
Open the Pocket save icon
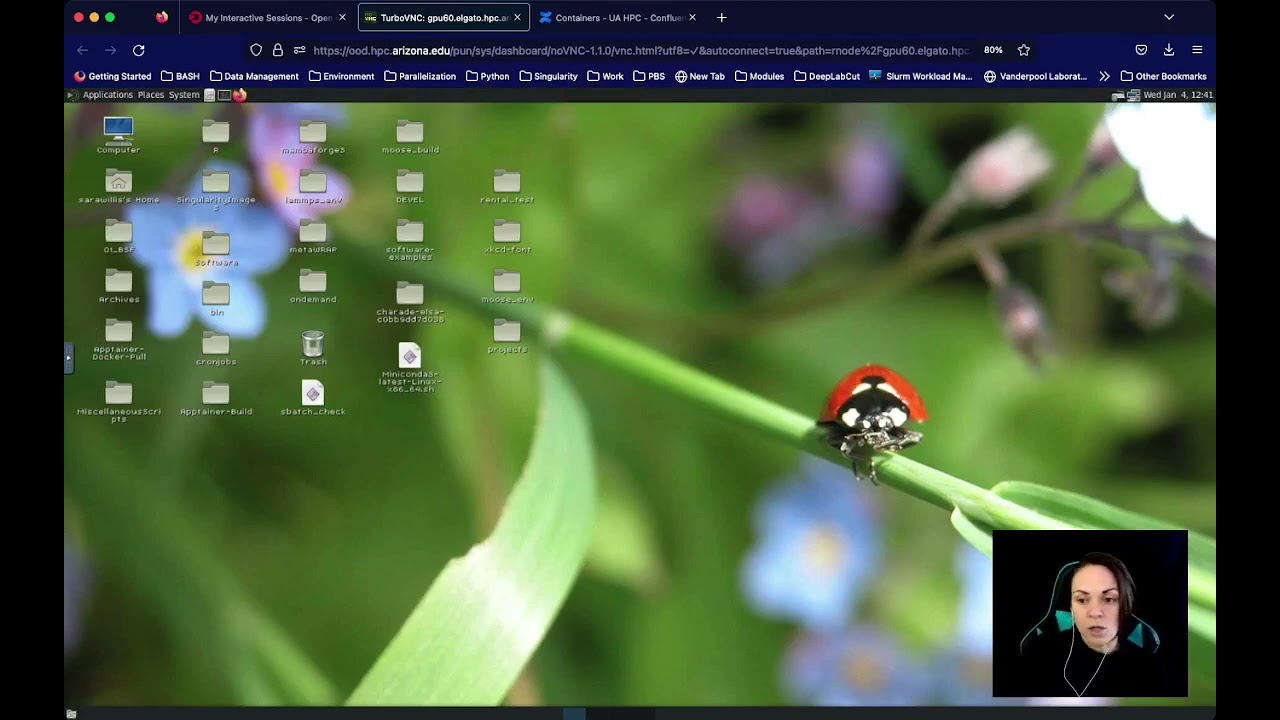[x=1141, y=50]
